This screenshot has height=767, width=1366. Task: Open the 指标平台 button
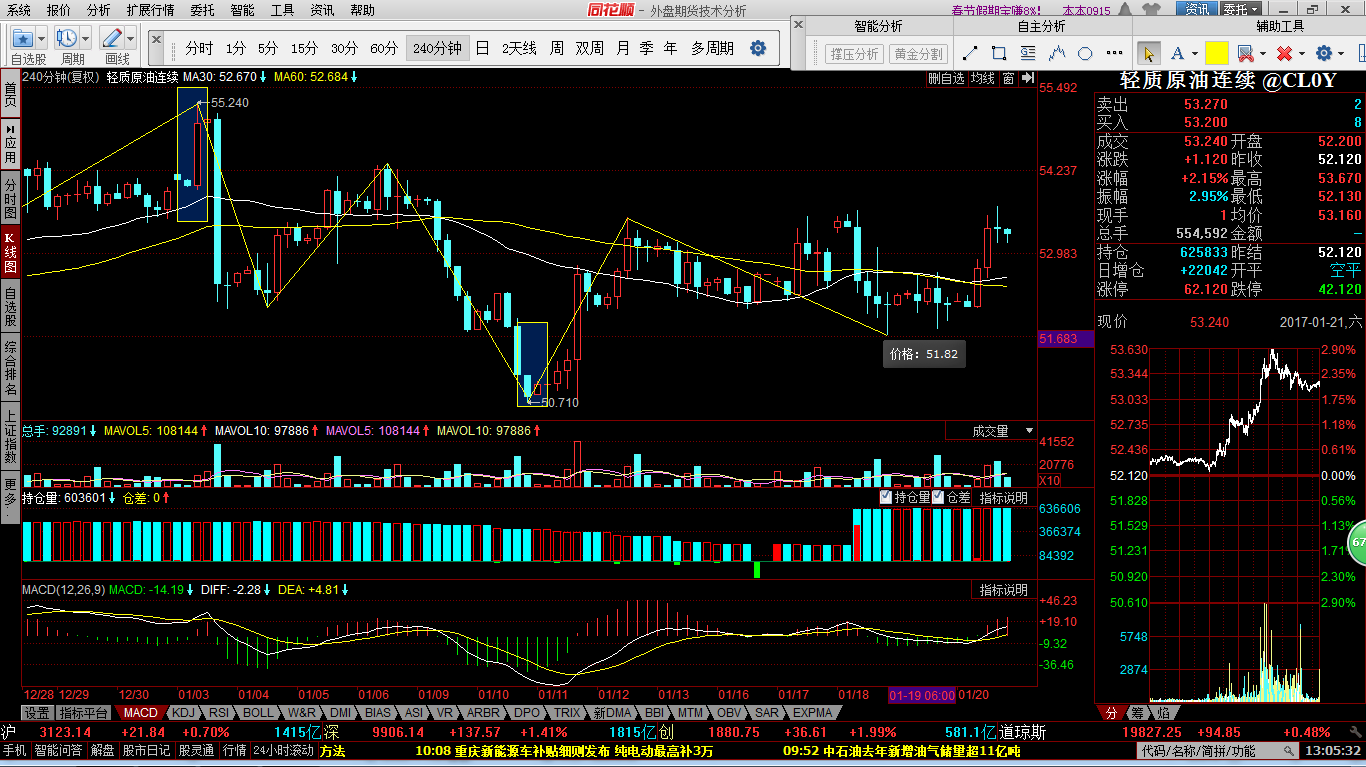(x=83, y=713)
